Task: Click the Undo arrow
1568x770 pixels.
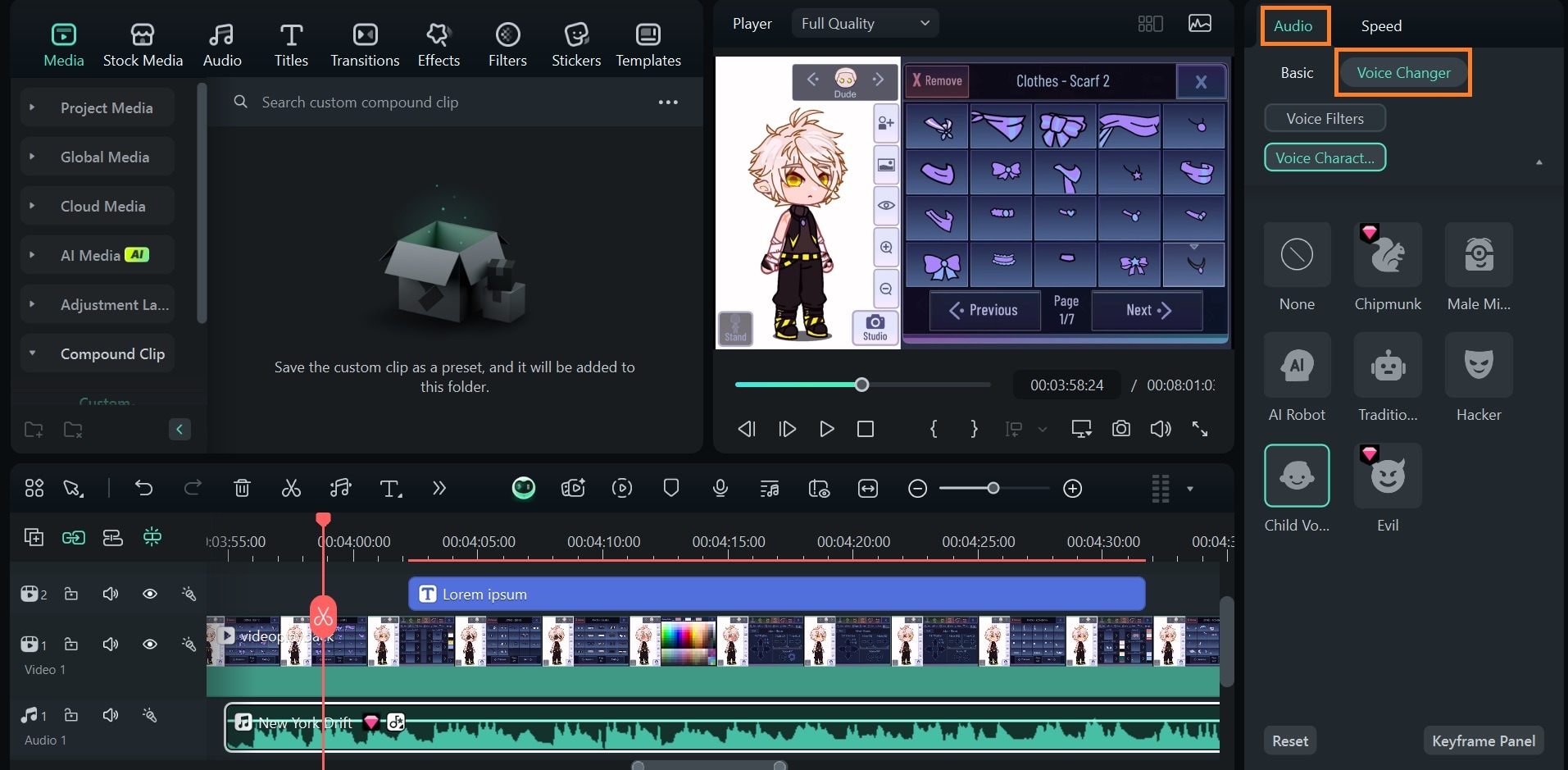Action: [x=143, y=489]
